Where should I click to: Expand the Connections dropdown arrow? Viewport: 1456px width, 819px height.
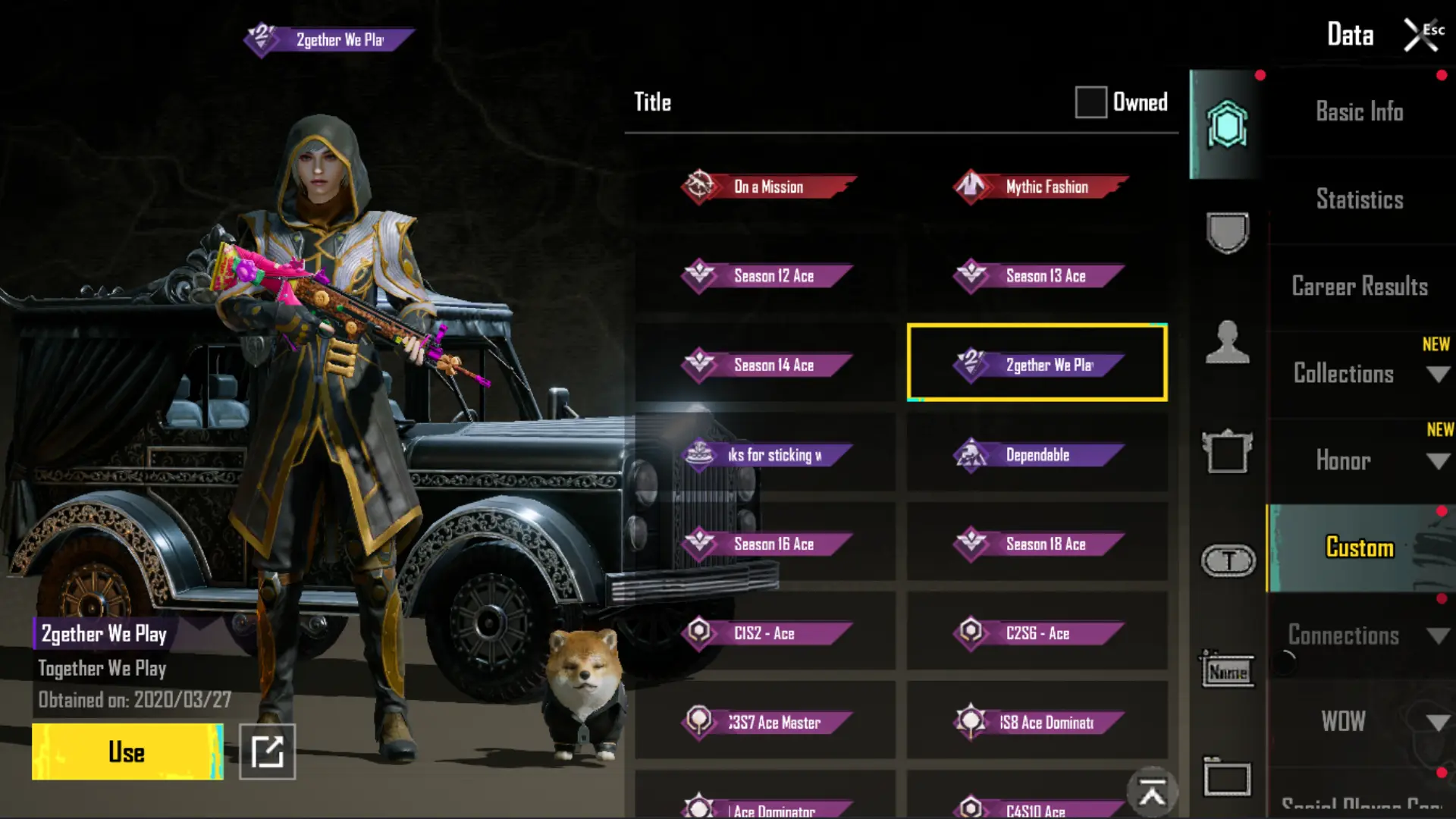tap(1438, 635)
